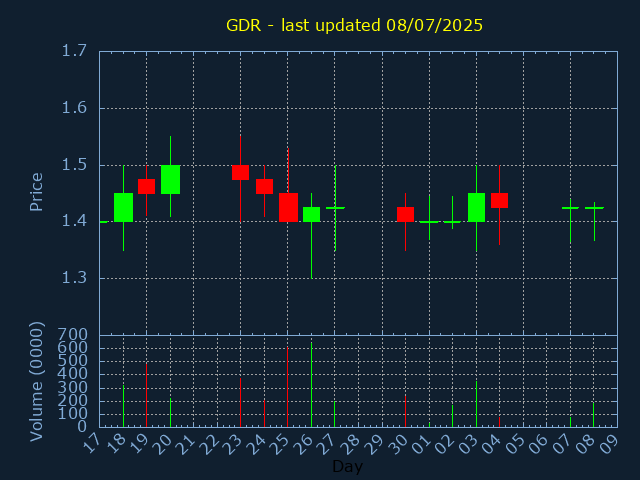This screenshot has height=480, width=640.
Task: Click the day 29 axis label
Action: click(374, 444)
